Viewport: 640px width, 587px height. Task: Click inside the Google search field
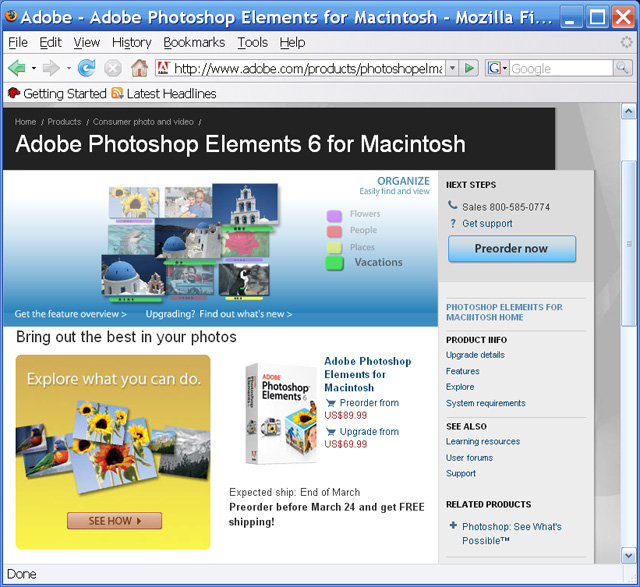pyautogui.click(x=561, y=68)
